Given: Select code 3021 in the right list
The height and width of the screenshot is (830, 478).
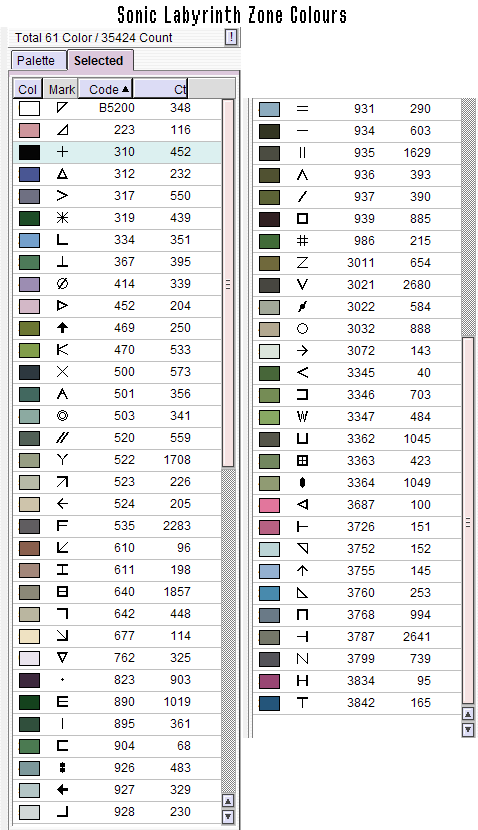Looking at the screenshot, I should 361,285.
